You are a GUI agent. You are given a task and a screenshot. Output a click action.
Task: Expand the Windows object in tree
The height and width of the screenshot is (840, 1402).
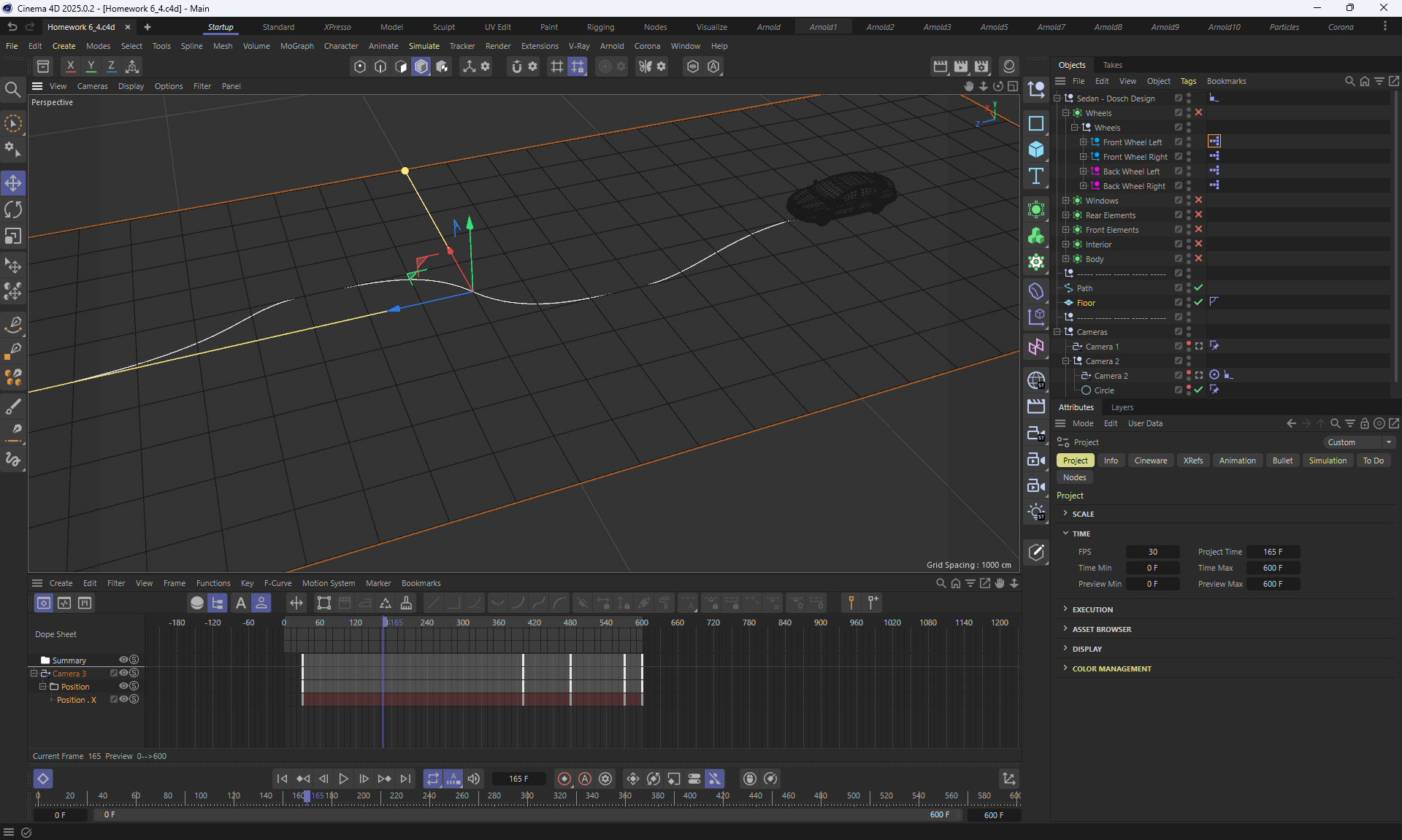[x=1065, y=201]
